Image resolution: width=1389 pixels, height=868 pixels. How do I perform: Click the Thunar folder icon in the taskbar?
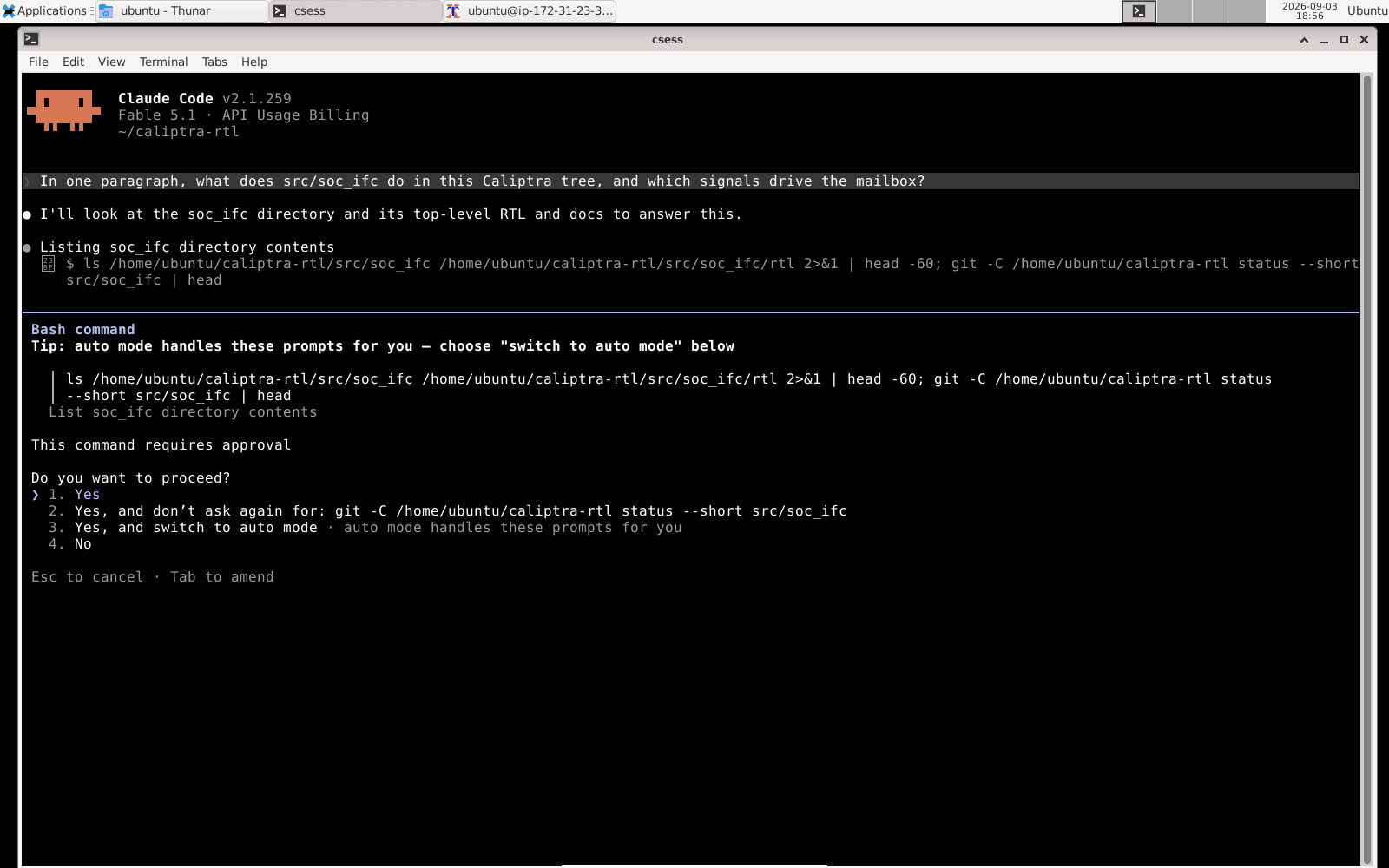tap(106, 10)
